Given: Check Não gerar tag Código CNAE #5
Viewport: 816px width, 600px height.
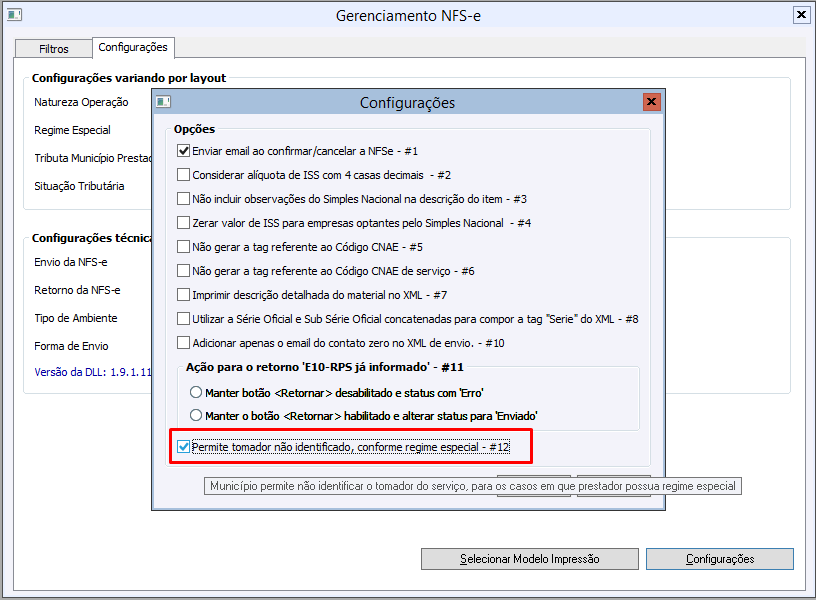Looking at the screenshot, I should [183, 247].
